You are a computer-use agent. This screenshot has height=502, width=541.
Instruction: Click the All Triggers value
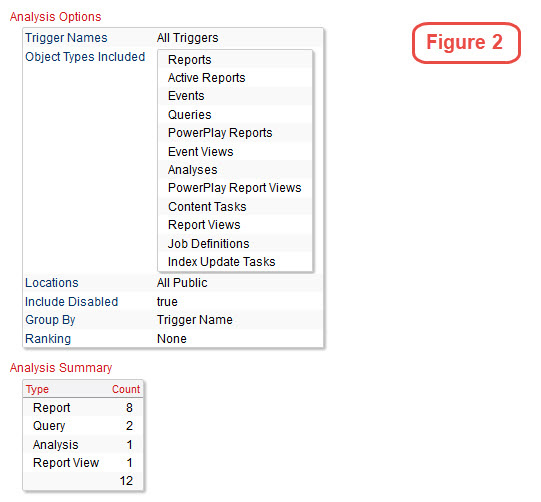click(187, 38)
